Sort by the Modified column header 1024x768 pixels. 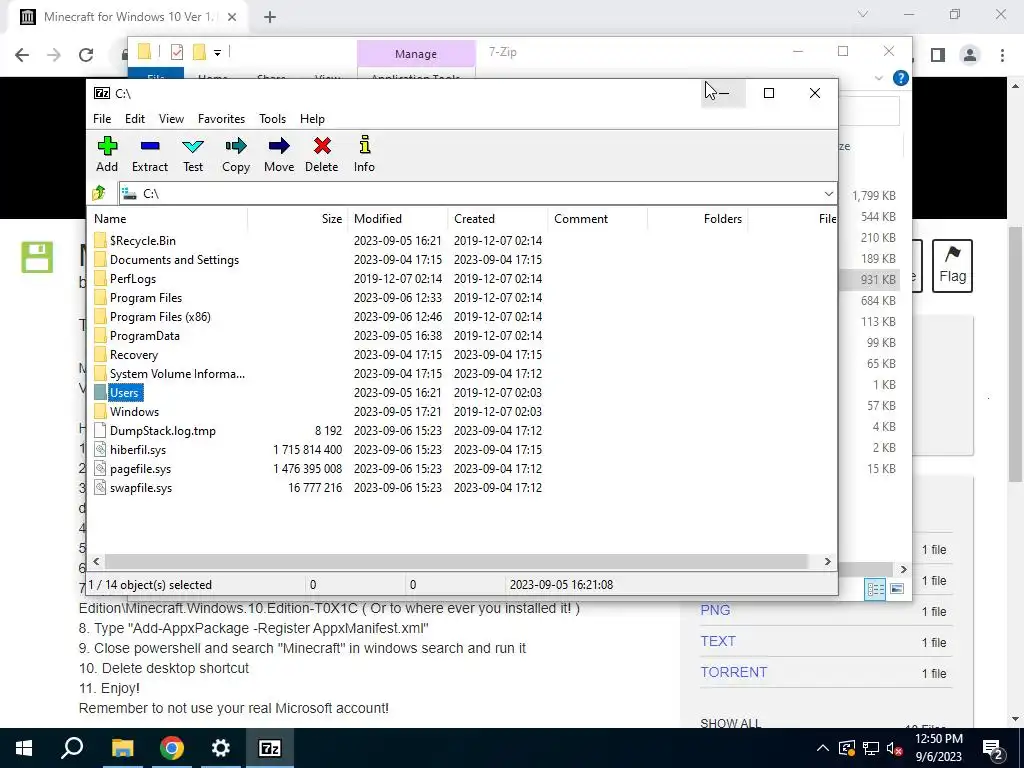point(398,219)
